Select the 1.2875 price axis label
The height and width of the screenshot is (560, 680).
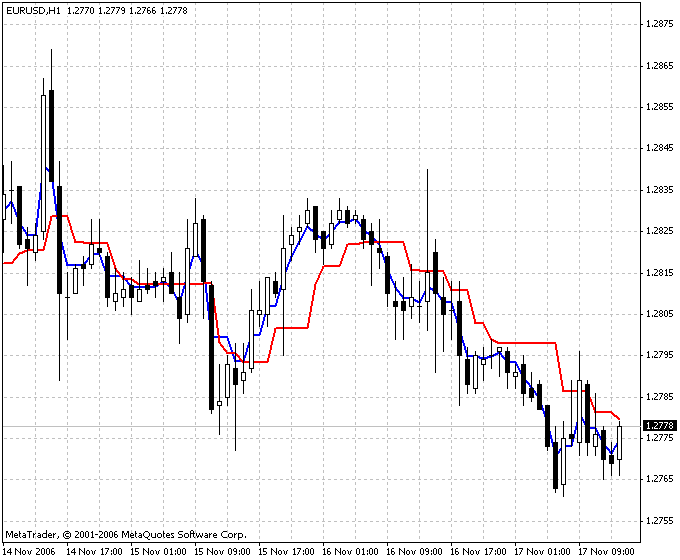point(659,24)
